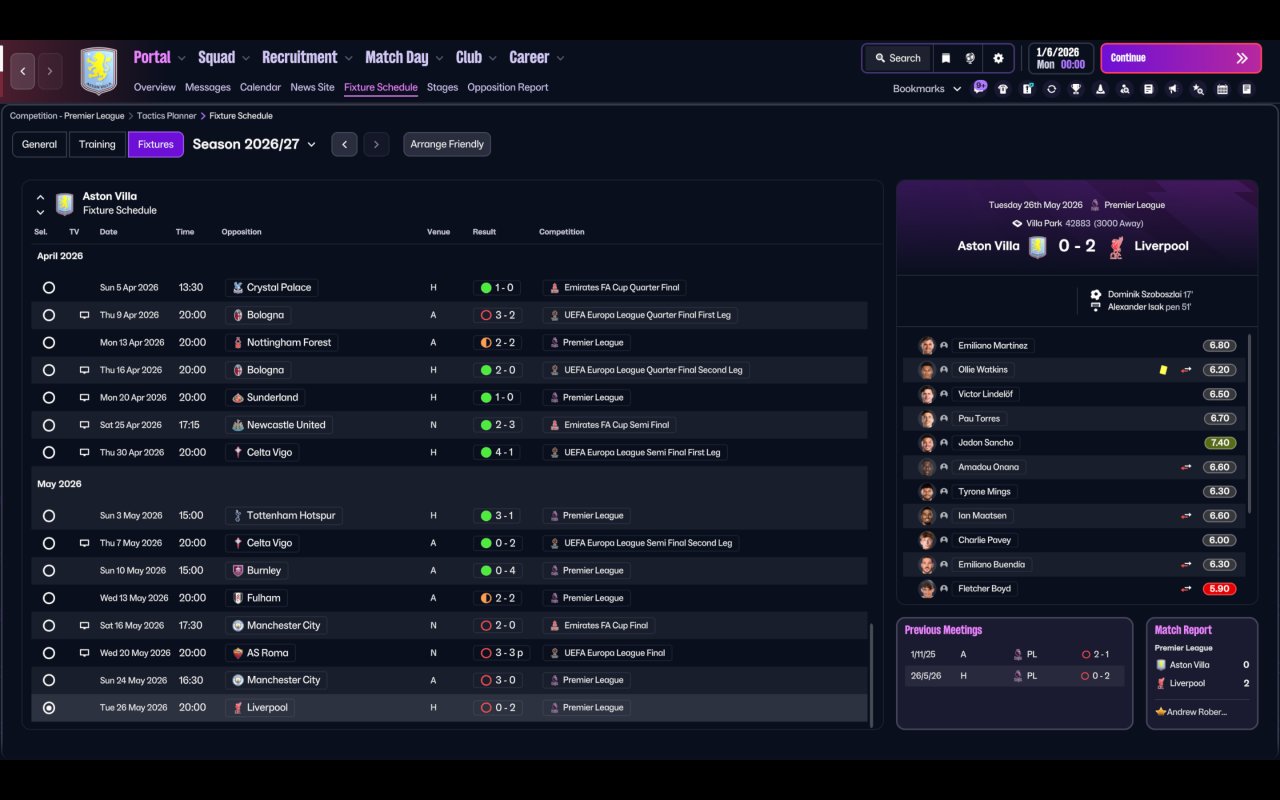Click the Liverpool badge in the match header
The image size is (1280, 800).
click(1117, 247)
